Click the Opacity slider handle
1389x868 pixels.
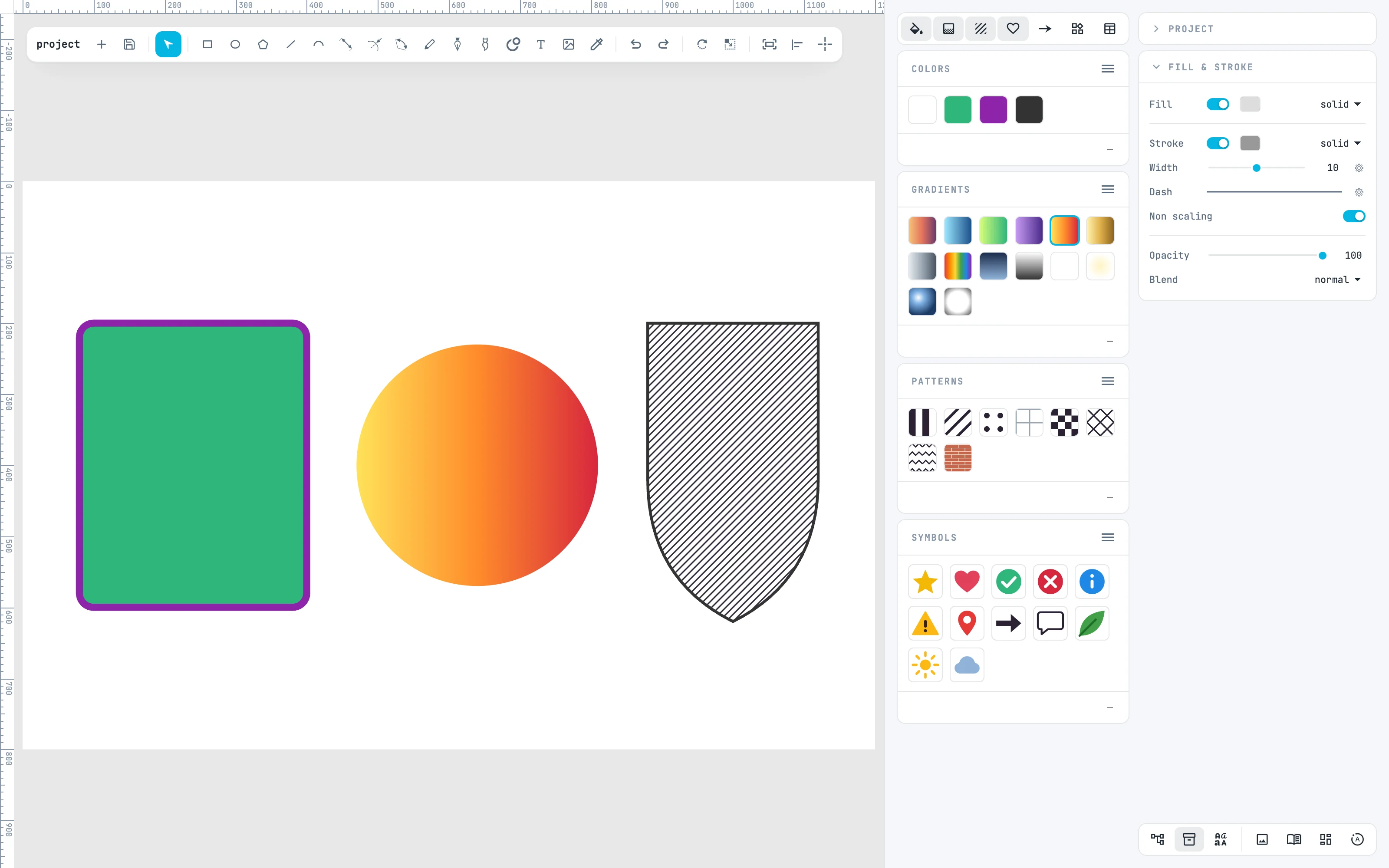point(1323,256)
